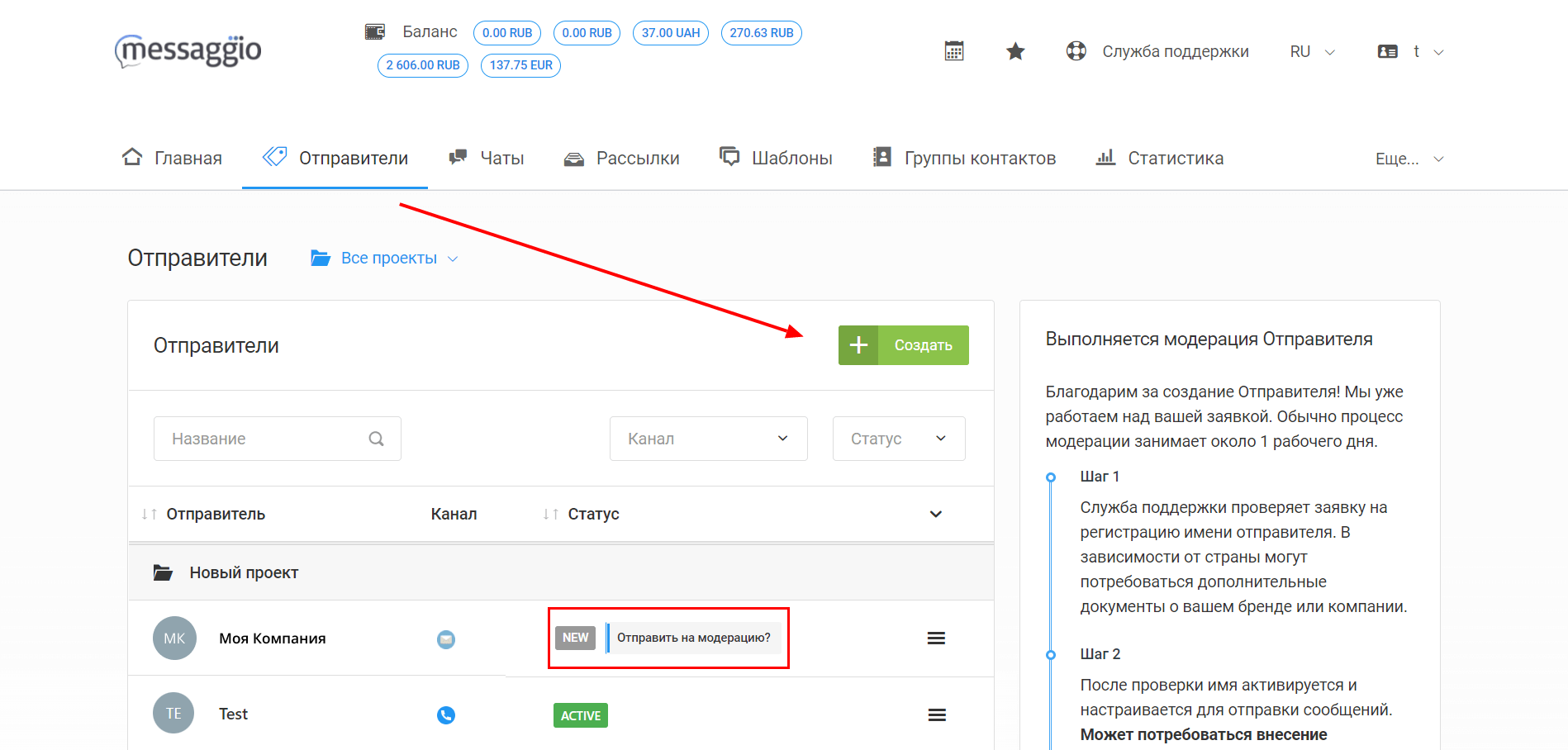Click the bar chart icon beside Статистика
This screenshot has height=750, width=1568.
tap(1105, 157)
